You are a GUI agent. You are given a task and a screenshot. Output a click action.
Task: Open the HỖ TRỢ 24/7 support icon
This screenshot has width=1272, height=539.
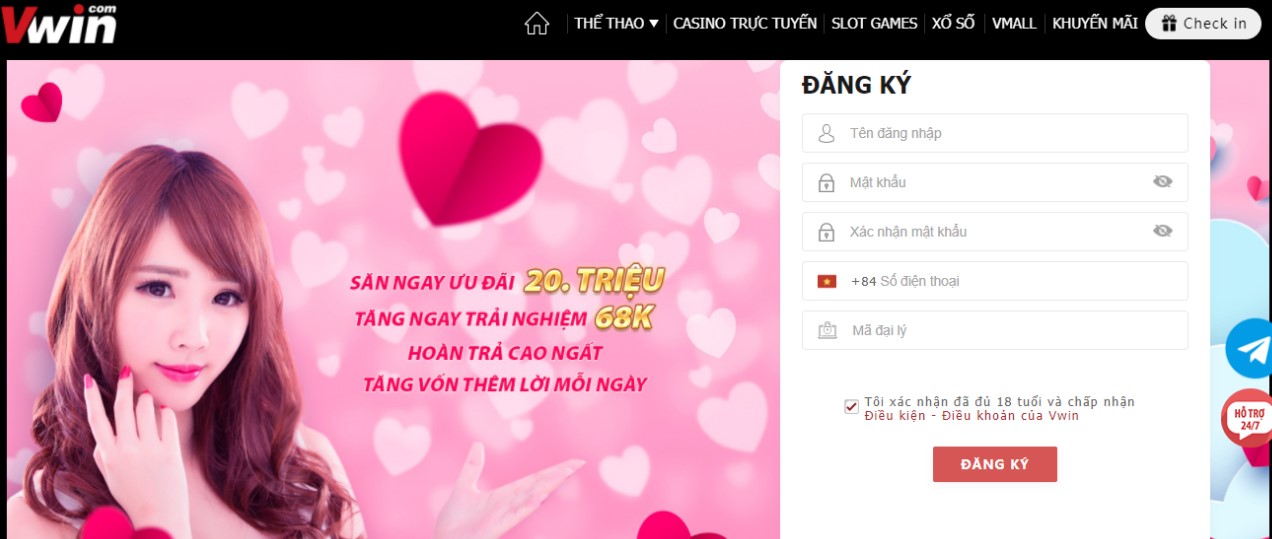(1247, 418)
